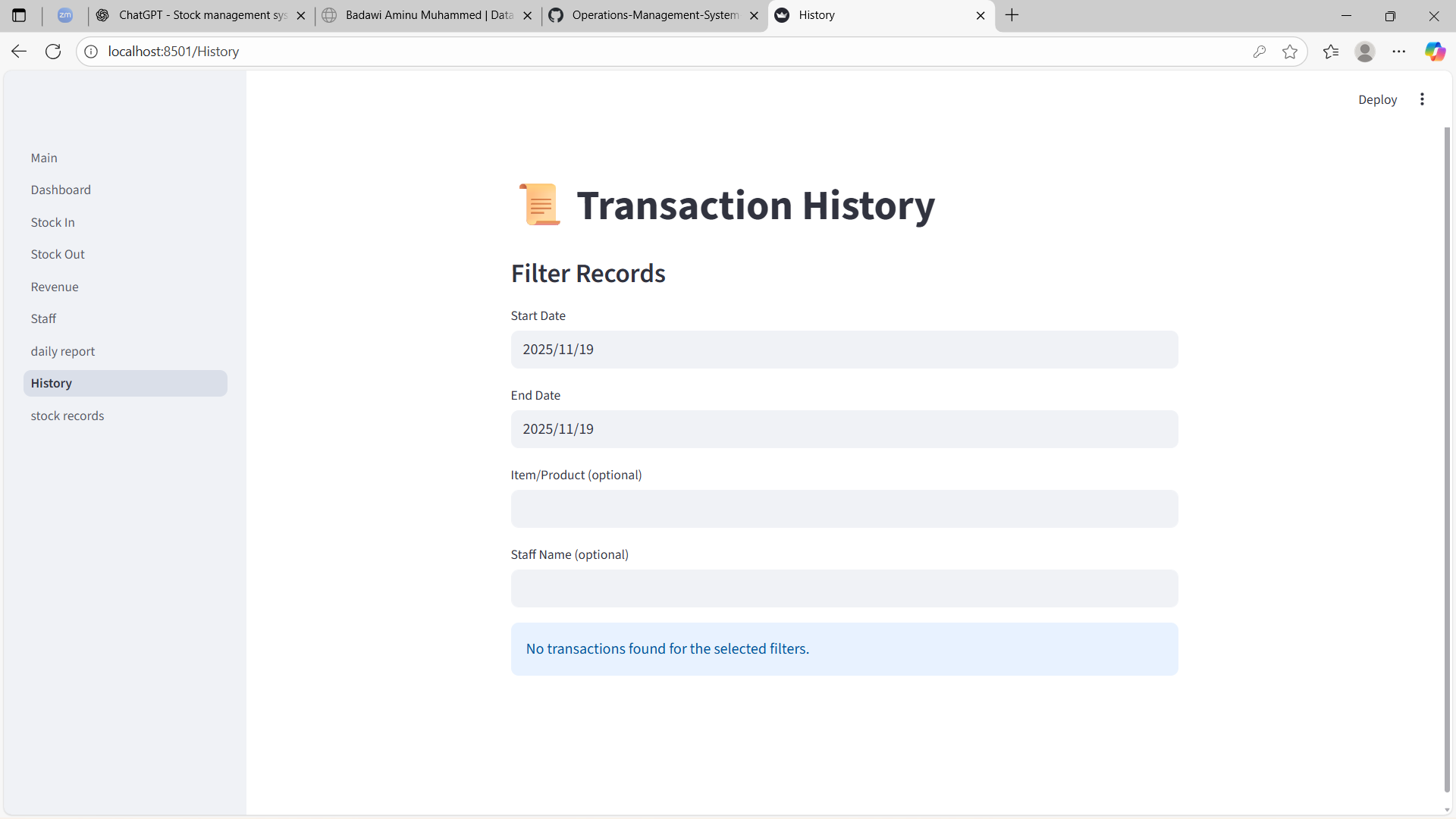Open the Start Date picker

[843, 350]
